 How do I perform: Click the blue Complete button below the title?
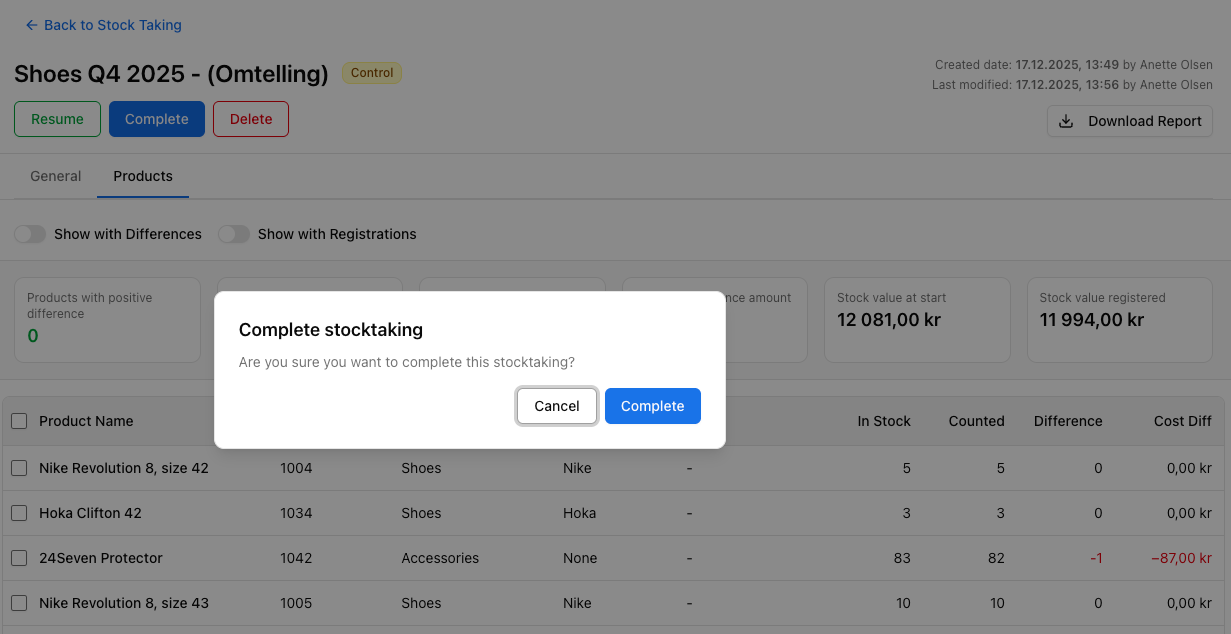tap(157, 119)
